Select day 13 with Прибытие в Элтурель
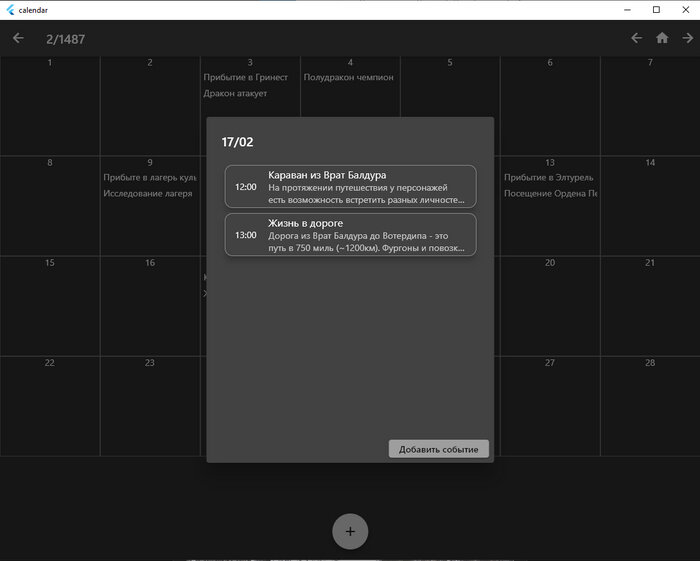The image size is (700, 561). (x=550, y=205)
